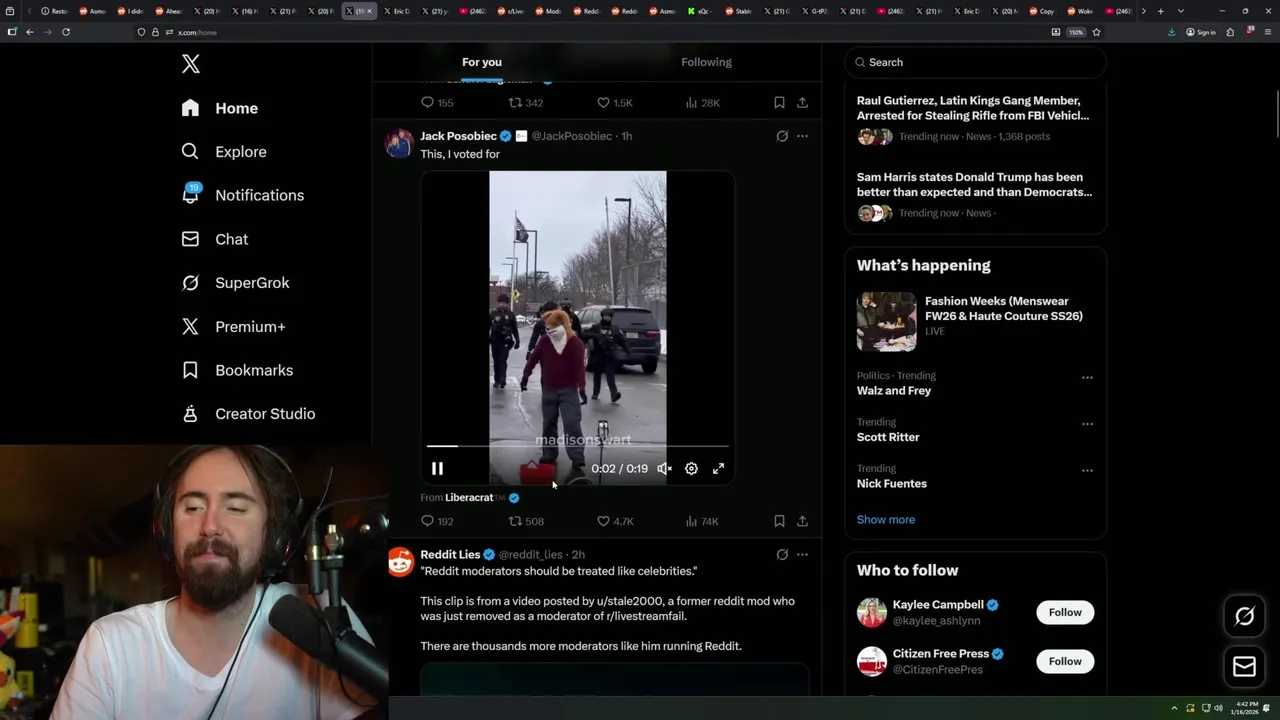Seek on the video progress bar
The width and height of the screenshot is (1280, 720).
(578, 446)
